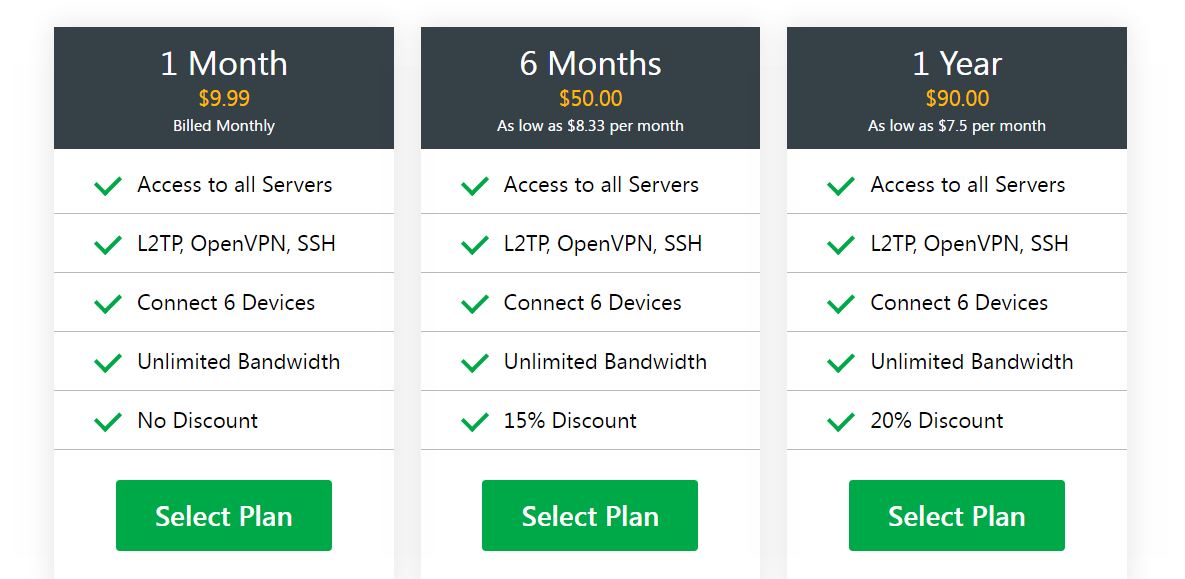This screenshot has width=1185, height=579.
Task: Click the 6 Months plan heading
Action: pos(590,63)
